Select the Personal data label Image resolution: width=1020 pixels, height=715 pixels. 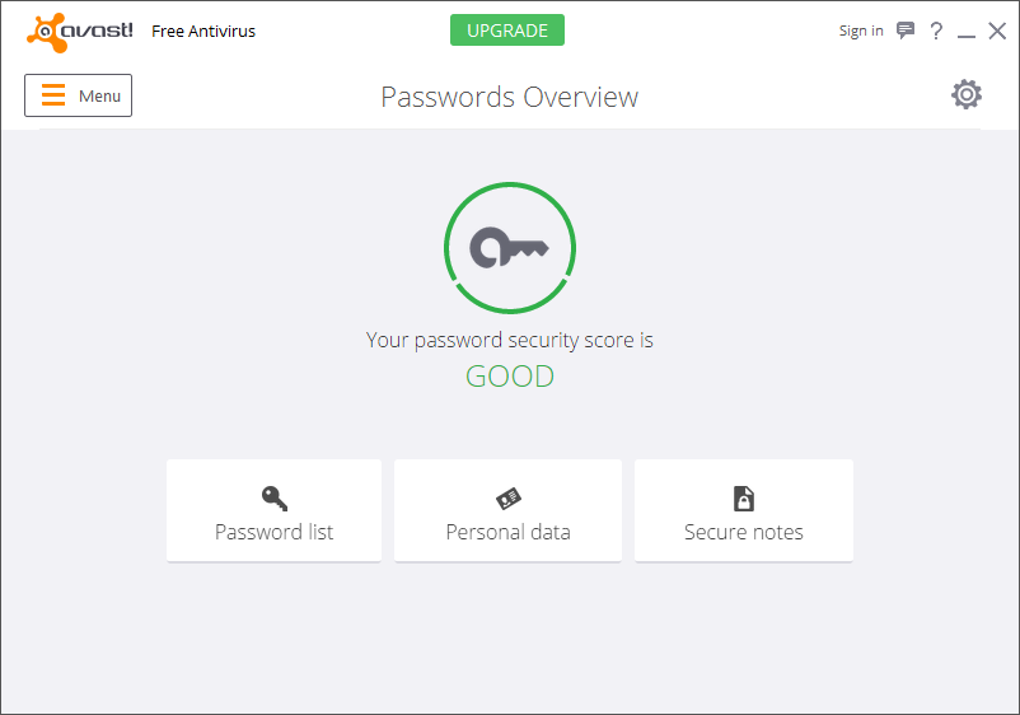508,532
